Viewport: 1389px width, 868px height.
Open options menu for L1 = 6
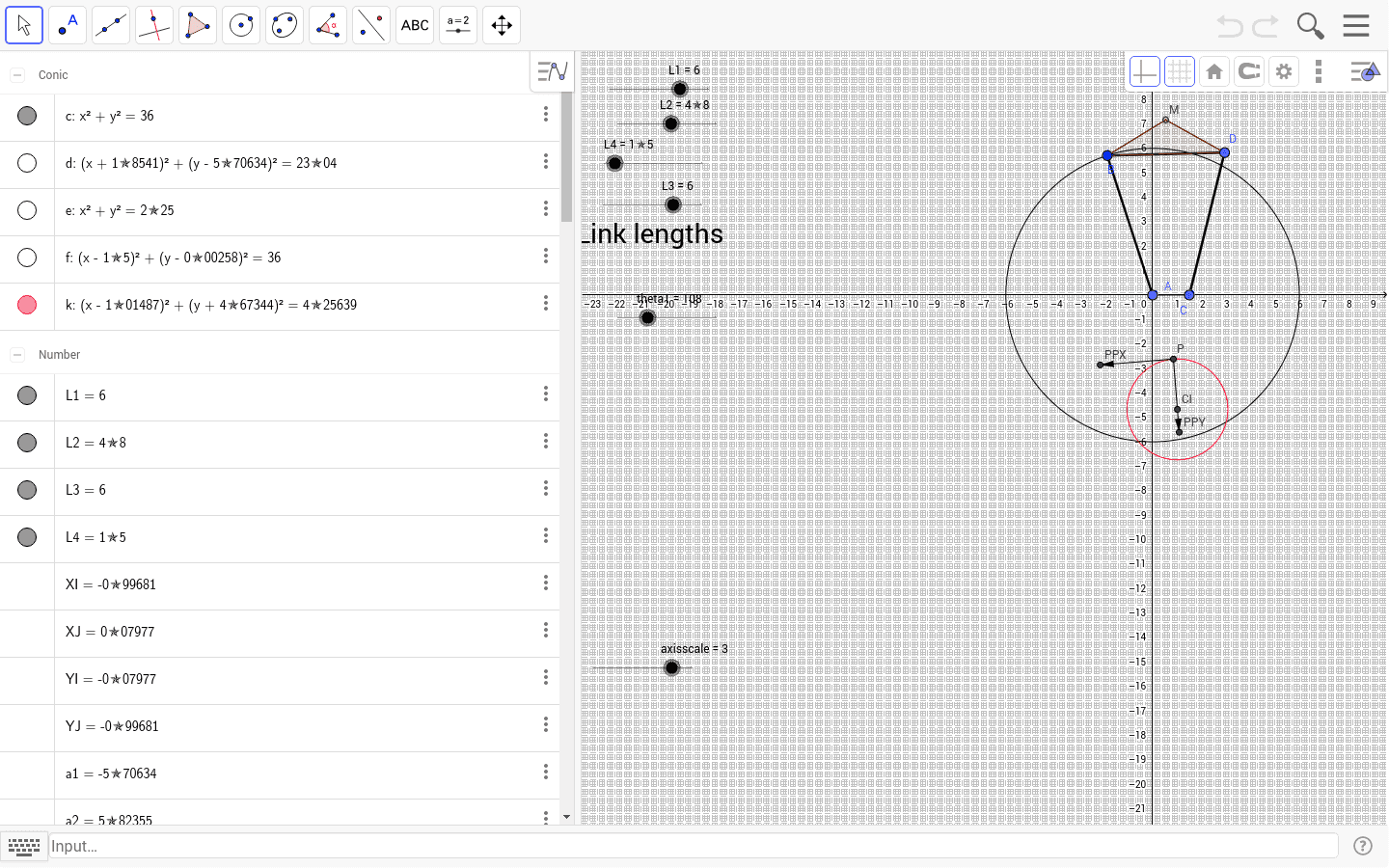pos(546,394)
